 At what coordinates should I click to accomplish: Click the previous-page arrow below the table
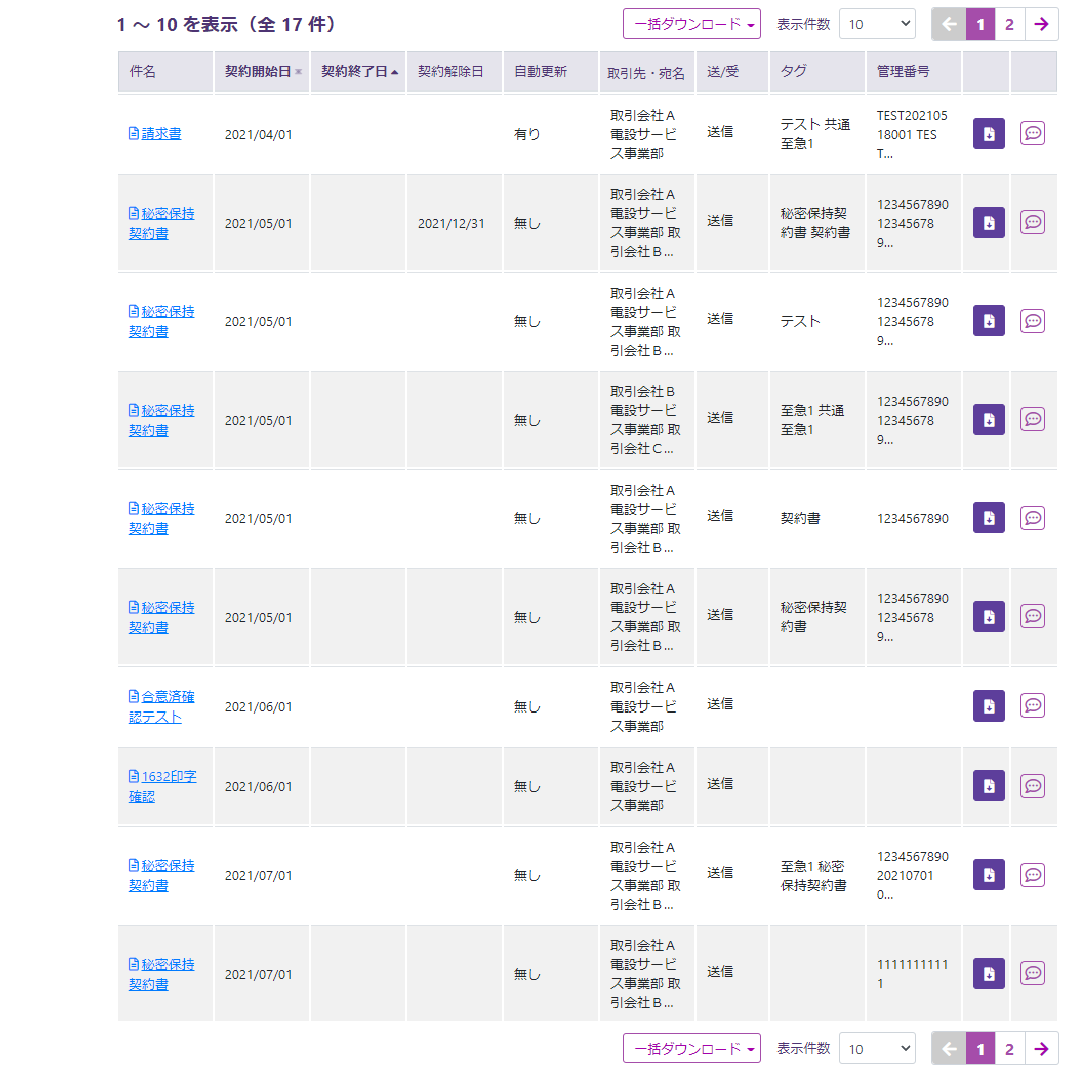coord(948,1049)
